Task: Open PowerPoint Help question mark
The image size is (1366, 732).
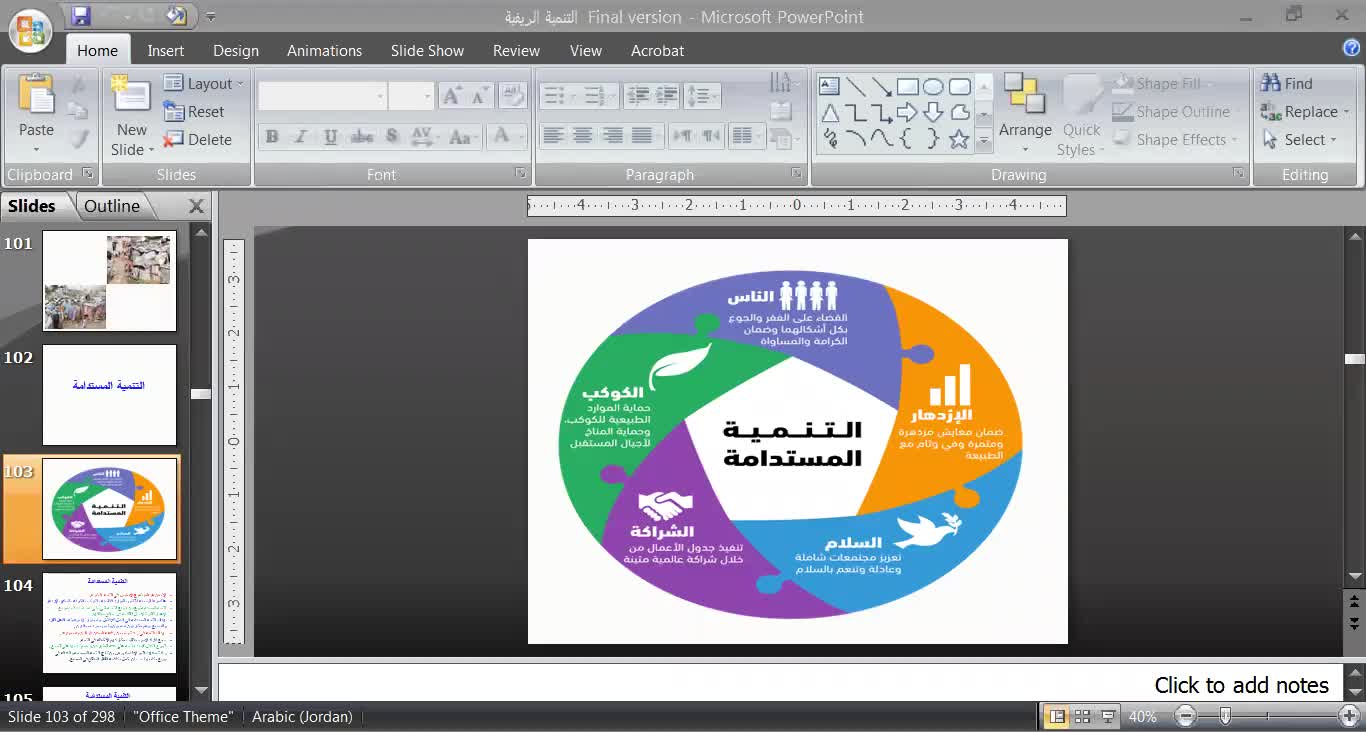Action: click(x=1351, y=48)
